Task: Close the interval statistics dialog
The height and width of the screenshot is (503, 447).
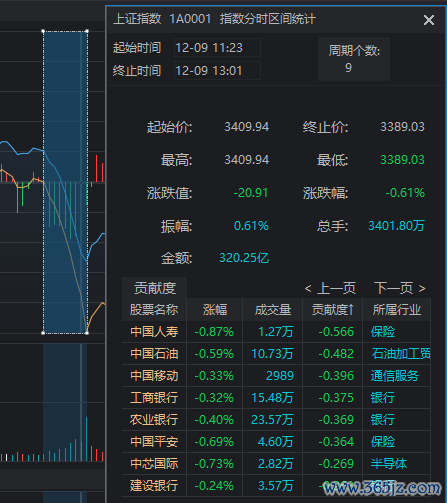Action: click(429, 20)
